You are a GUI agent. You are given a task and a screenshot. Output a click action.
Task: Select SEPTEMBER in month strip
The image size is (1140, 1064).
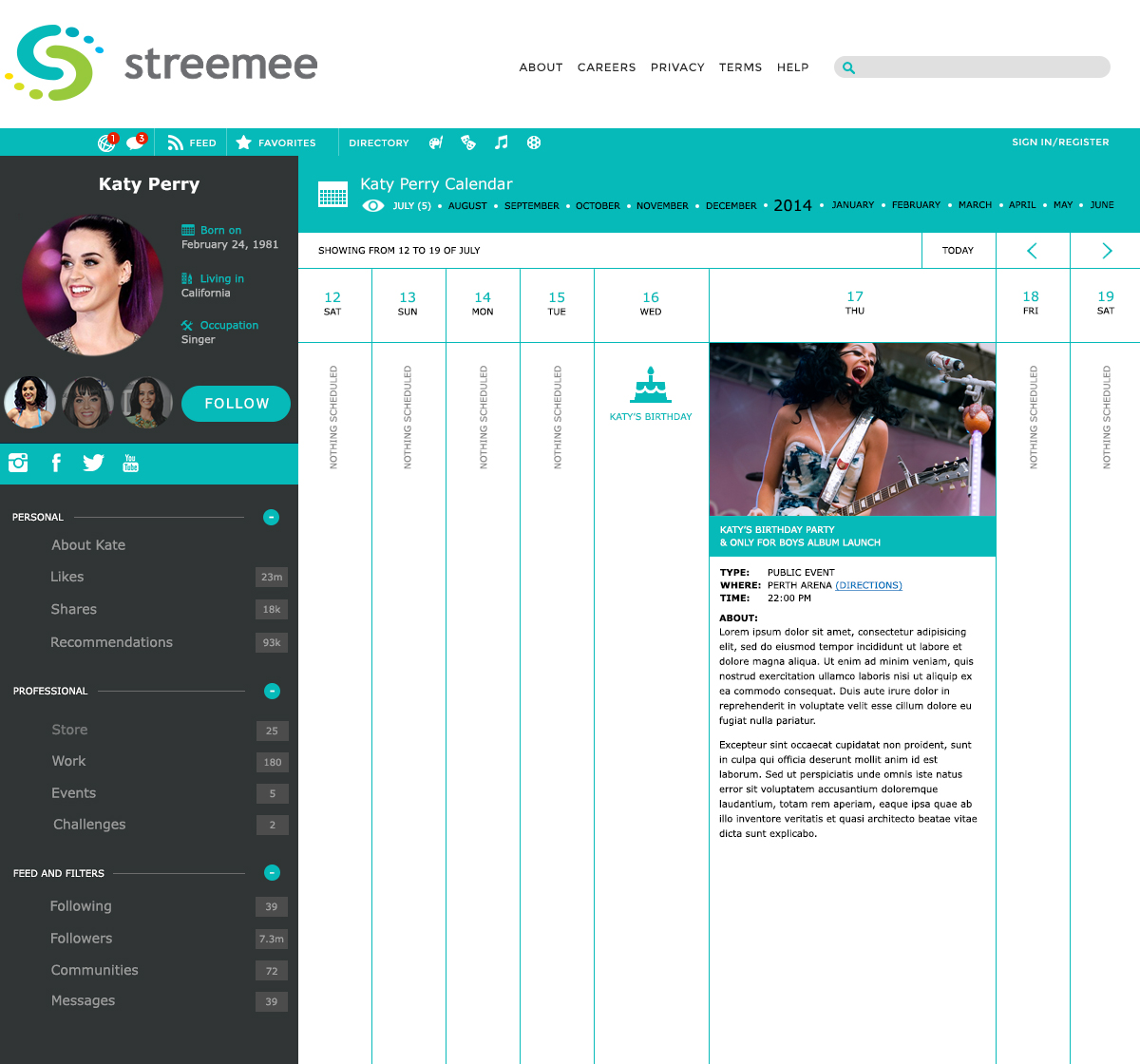(x=532, y=206)
